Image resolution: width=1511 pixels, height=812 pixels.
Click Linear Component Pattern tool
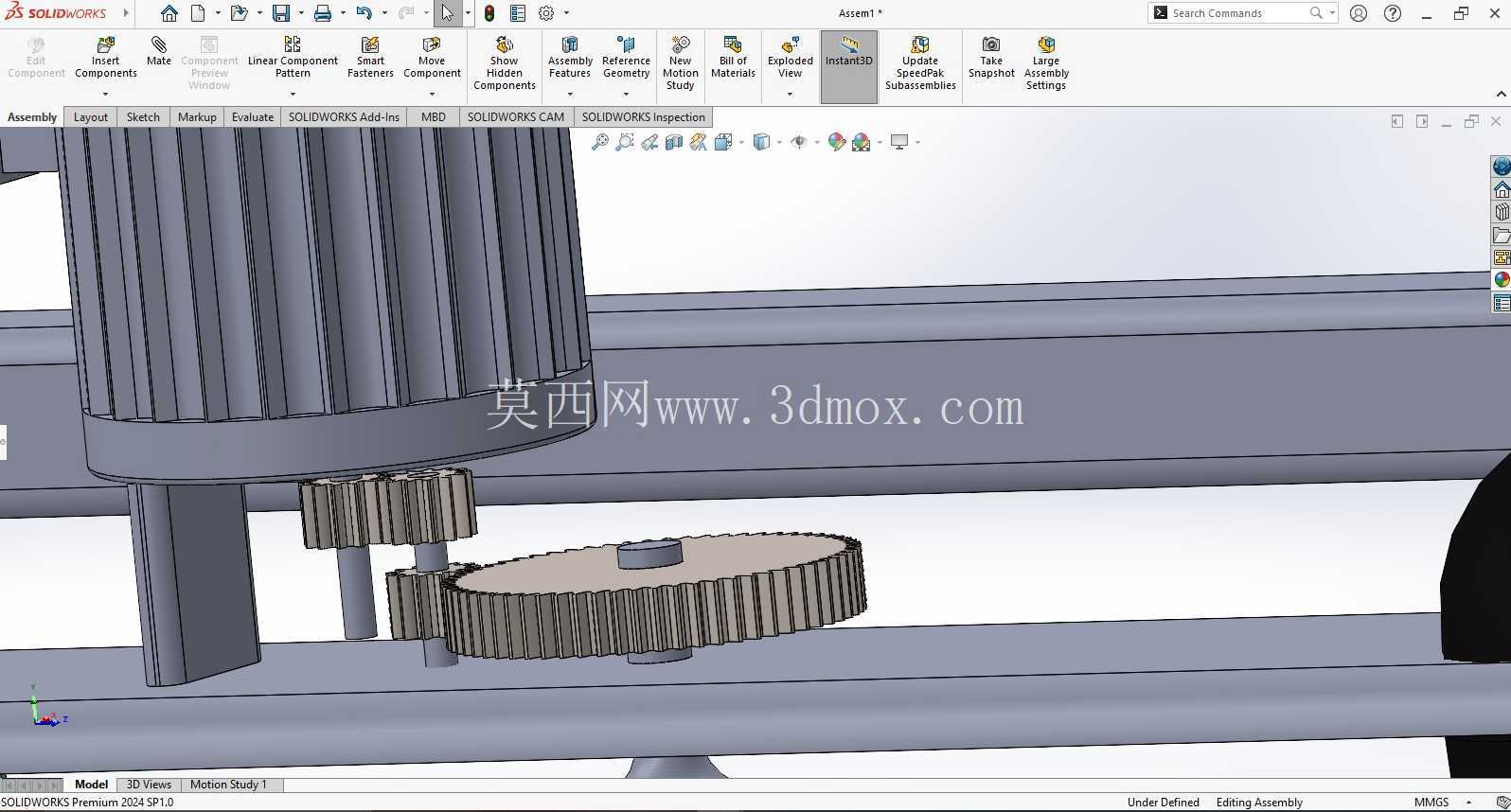tap(293, 57)
